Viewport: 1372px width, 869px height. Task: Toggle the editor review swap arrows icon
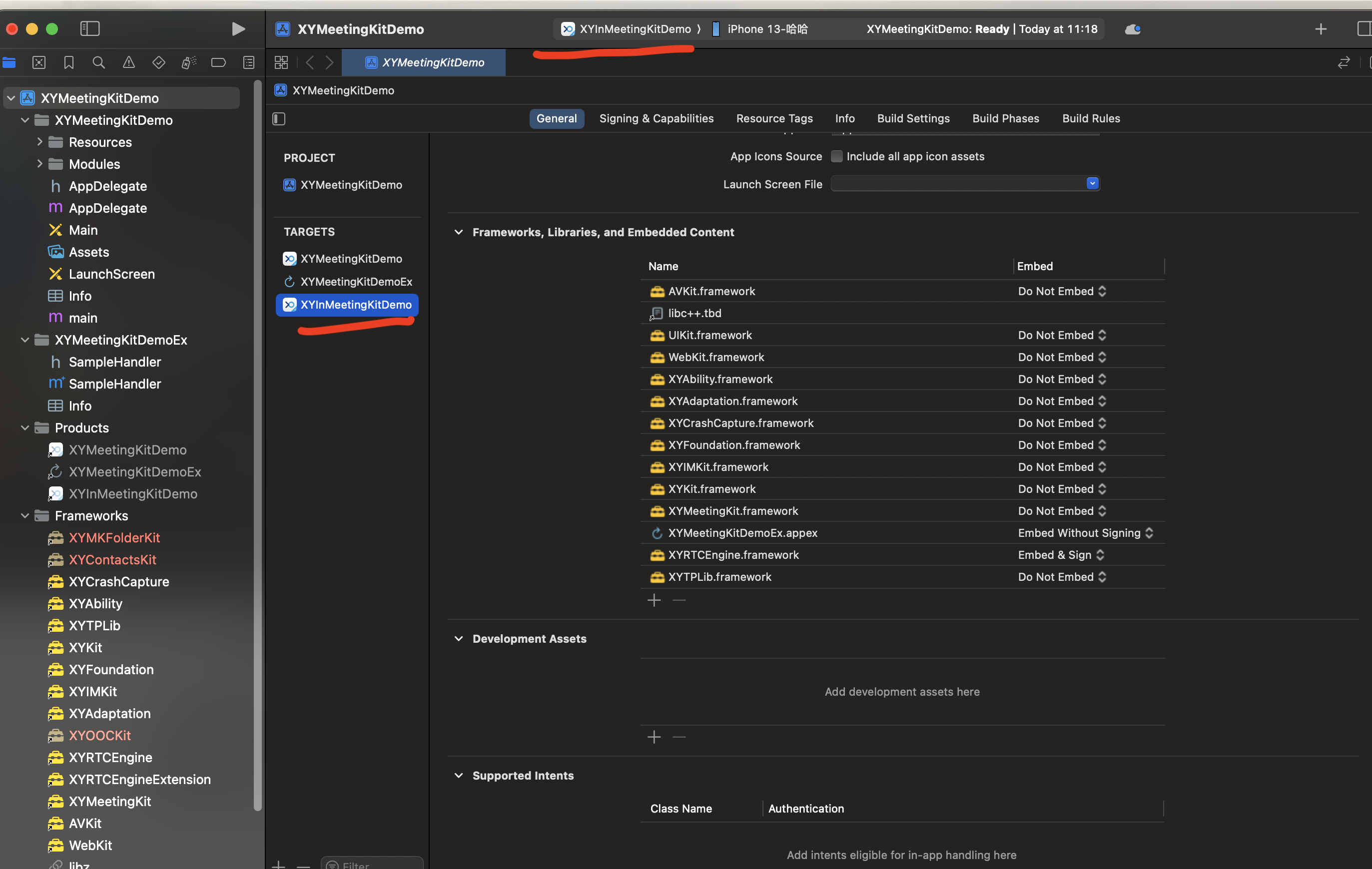click(x=1344, y=62)
